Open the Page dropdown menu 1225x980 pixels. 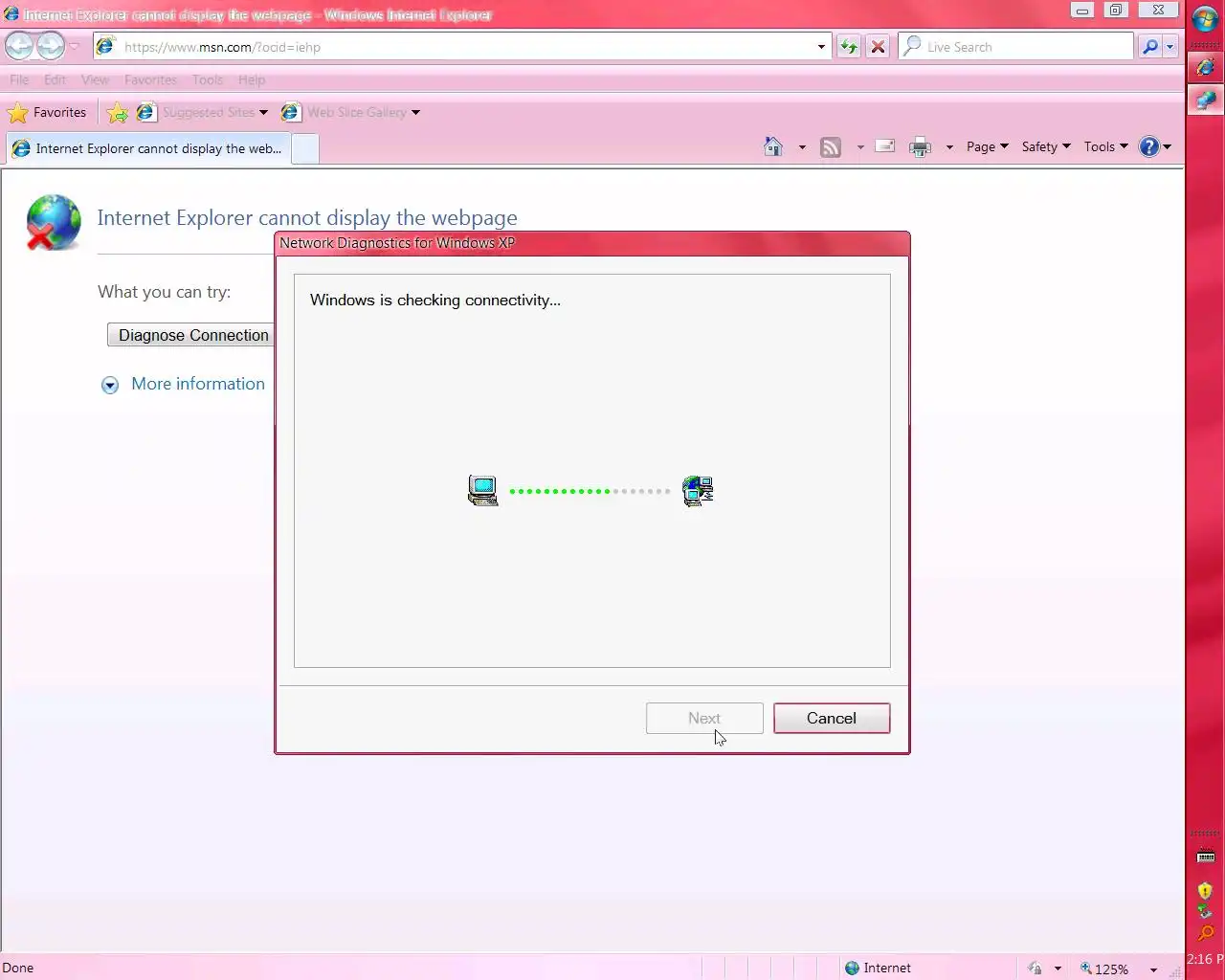(987, 146)
